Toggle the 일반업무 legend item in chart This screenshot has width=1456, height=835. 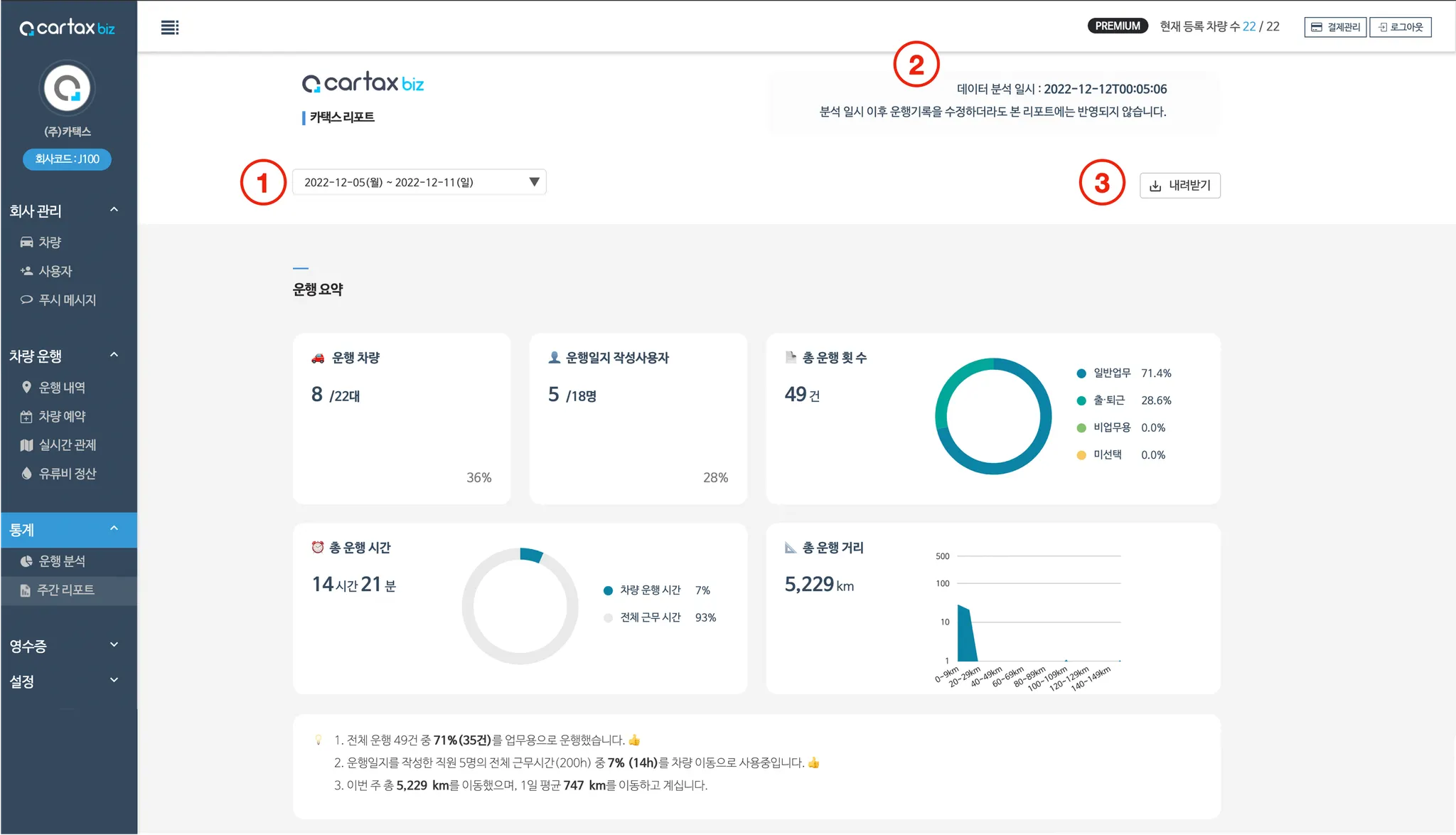click(1111, 373)
